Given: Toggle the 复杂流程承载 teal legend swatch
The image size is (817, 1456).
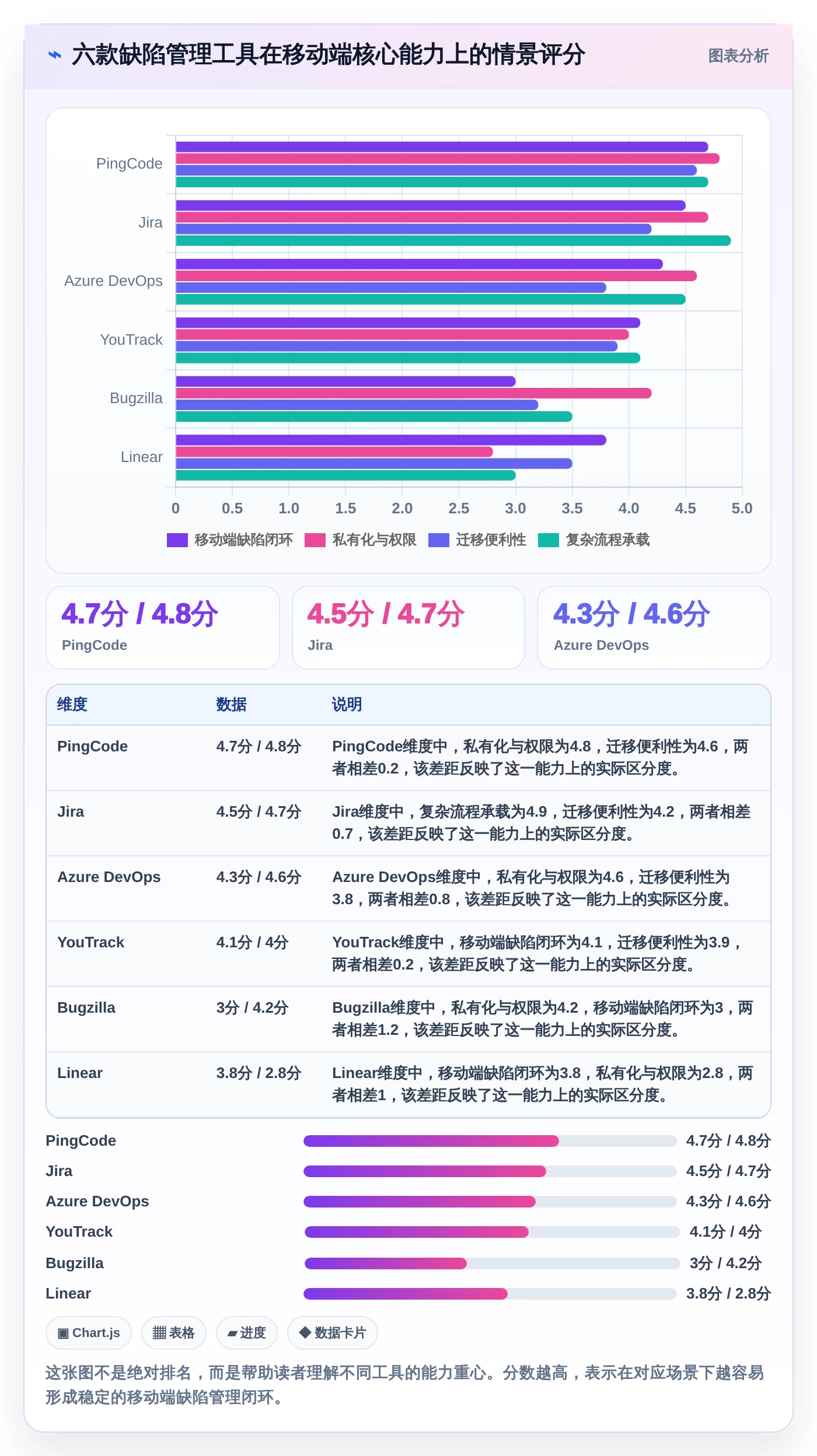Looking at the screenshot, I should [549, 540].
